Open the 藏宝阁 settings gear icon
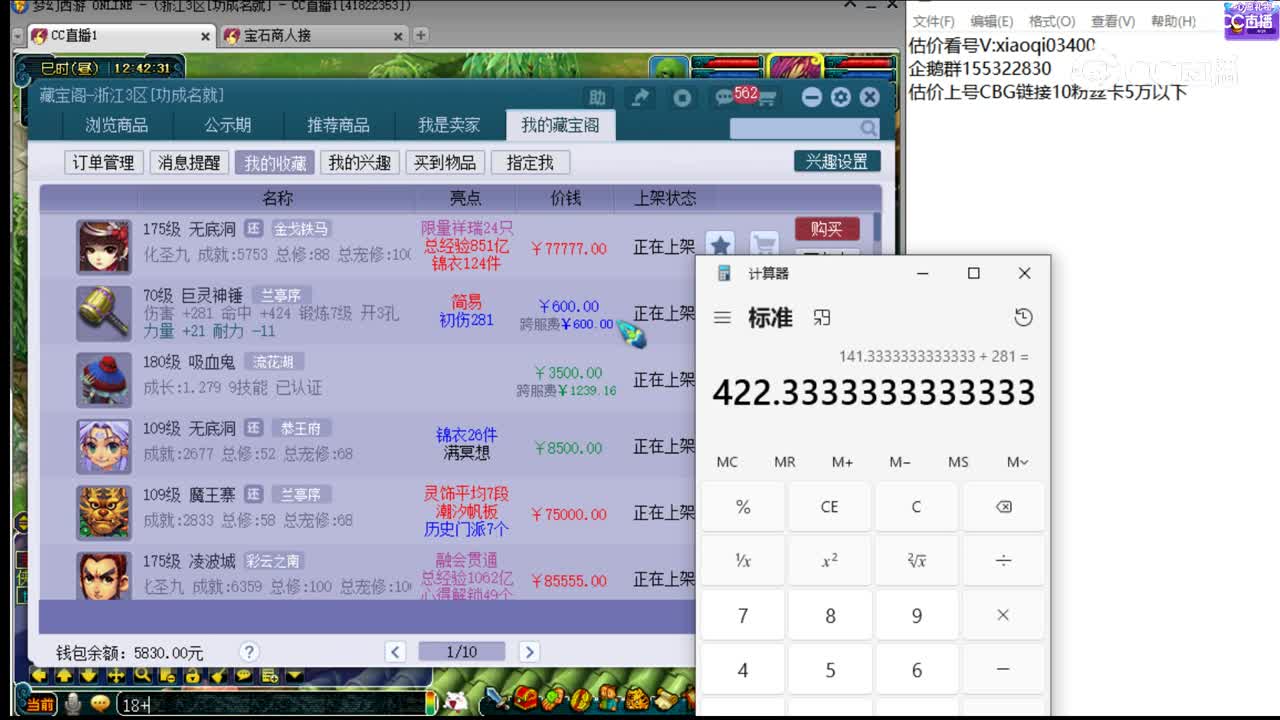The width and height of the screenshot is (1280, 720). coord(841,96)
